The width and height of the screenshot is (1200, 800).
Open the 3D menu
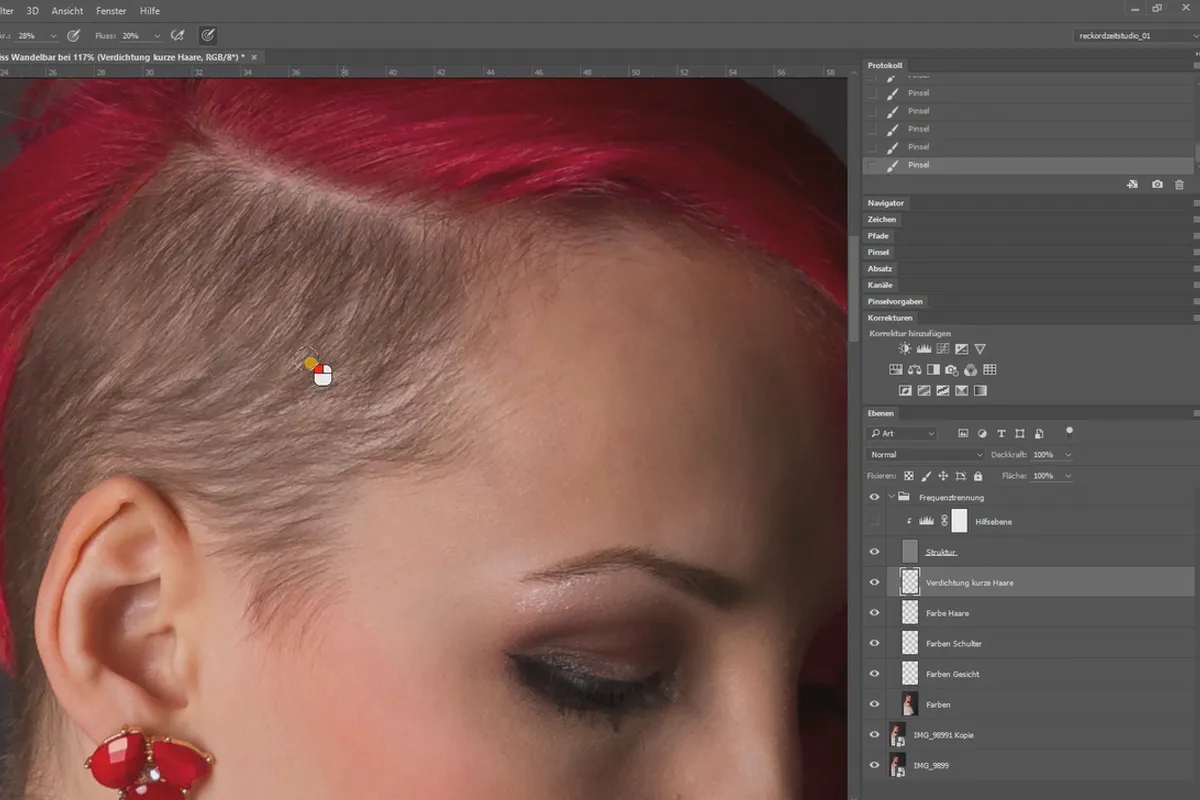click(x=32, y=10)
